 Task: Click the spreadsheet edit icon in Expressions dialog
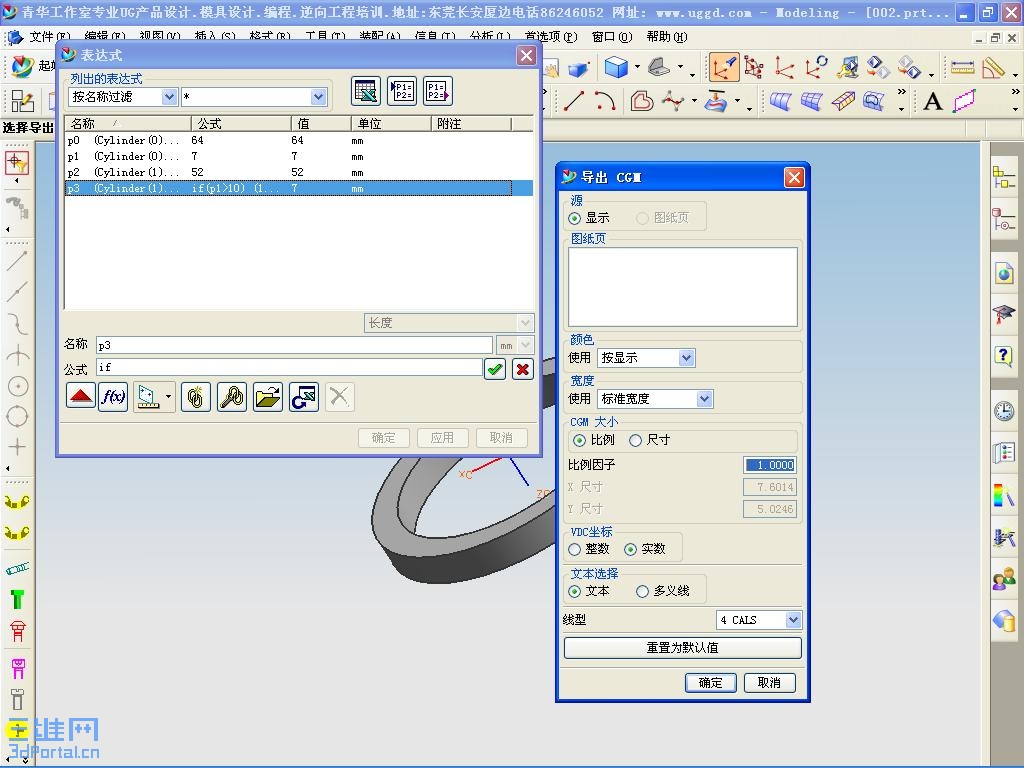click(x=366, y=91)
